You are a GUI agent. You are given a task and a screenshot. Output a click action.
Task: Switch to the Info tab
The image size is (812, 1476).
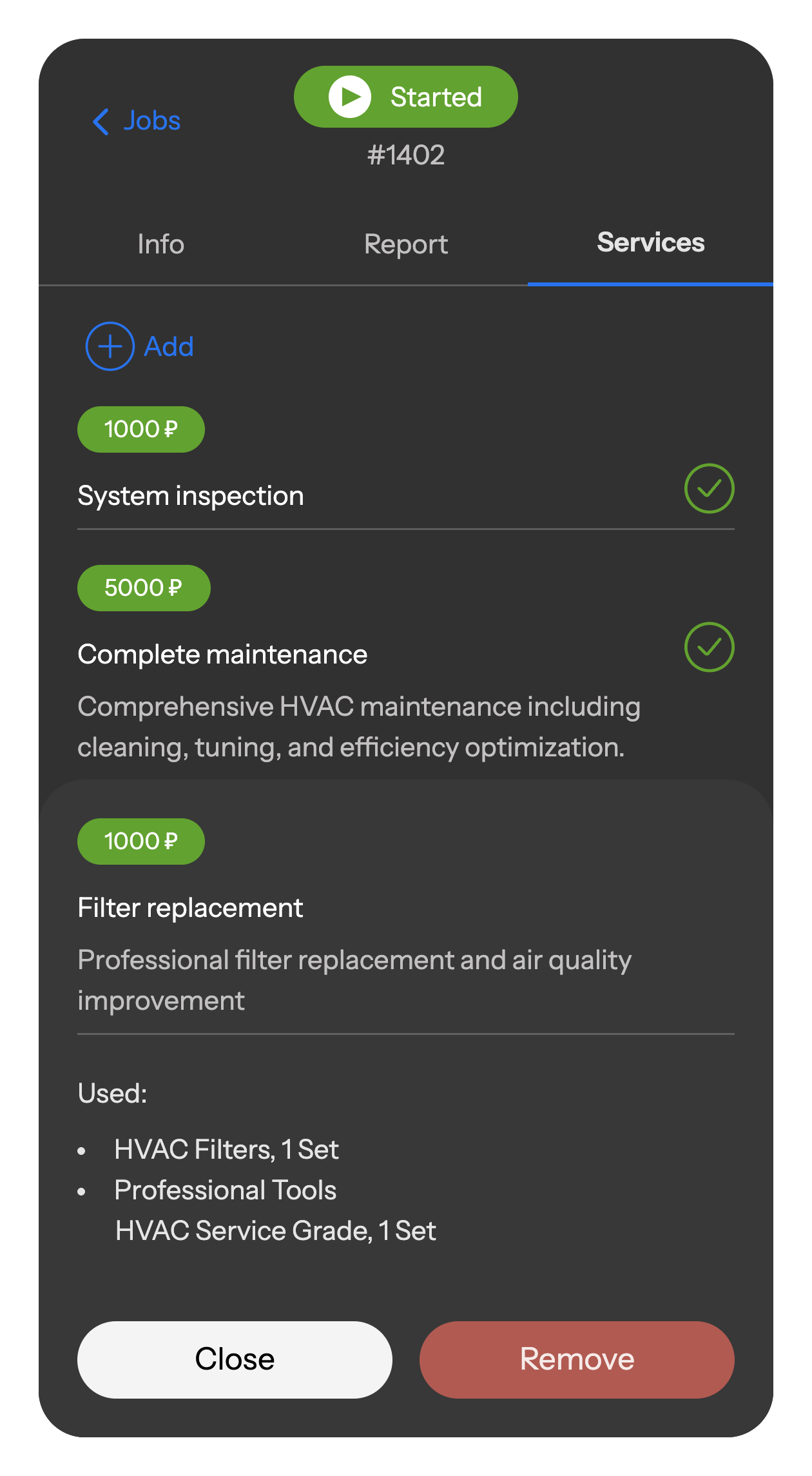pos(161,244)
